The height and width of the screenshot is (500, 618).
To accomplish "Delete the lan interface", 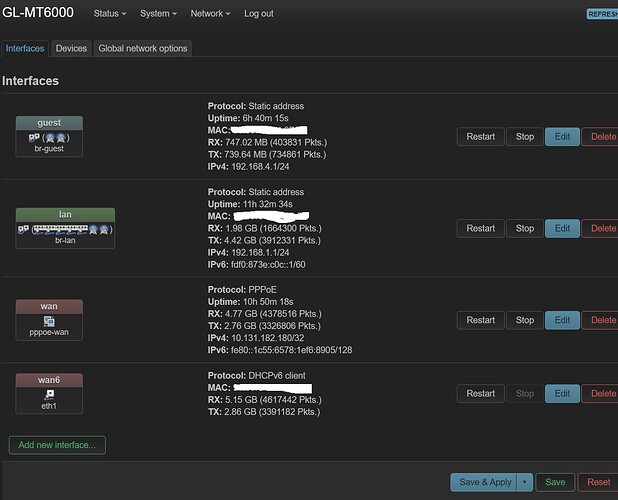I will click(x=600, y=229).
